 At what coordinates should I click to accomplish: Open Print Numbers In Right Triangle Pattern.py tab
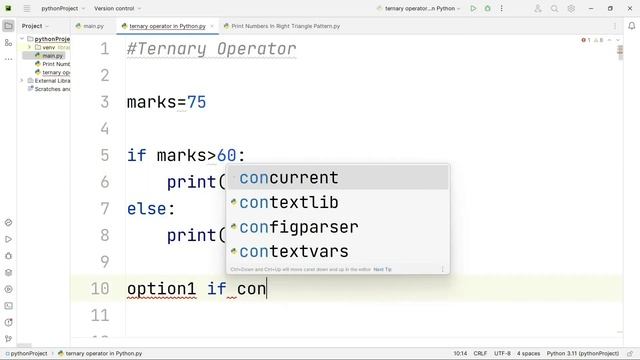pos(282,26)
